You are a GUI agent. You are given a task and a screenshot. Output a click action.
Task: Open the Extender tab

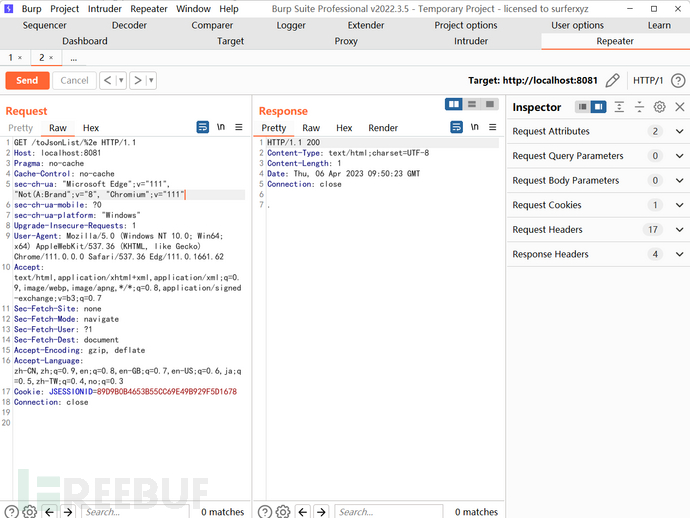[x=366, y=25]
